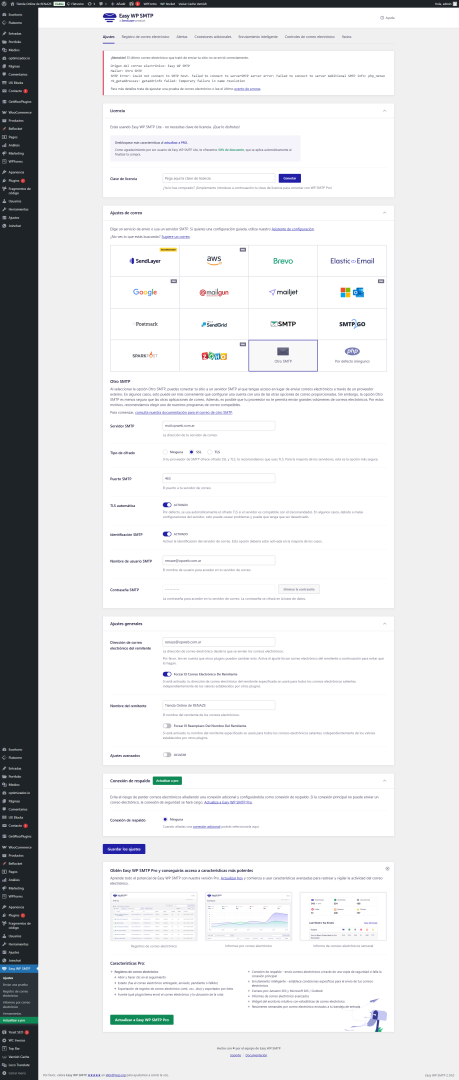The height and width of the screenshot is (1080, 459).
Task: Toggle TLS automático switch
Action: 167,505
